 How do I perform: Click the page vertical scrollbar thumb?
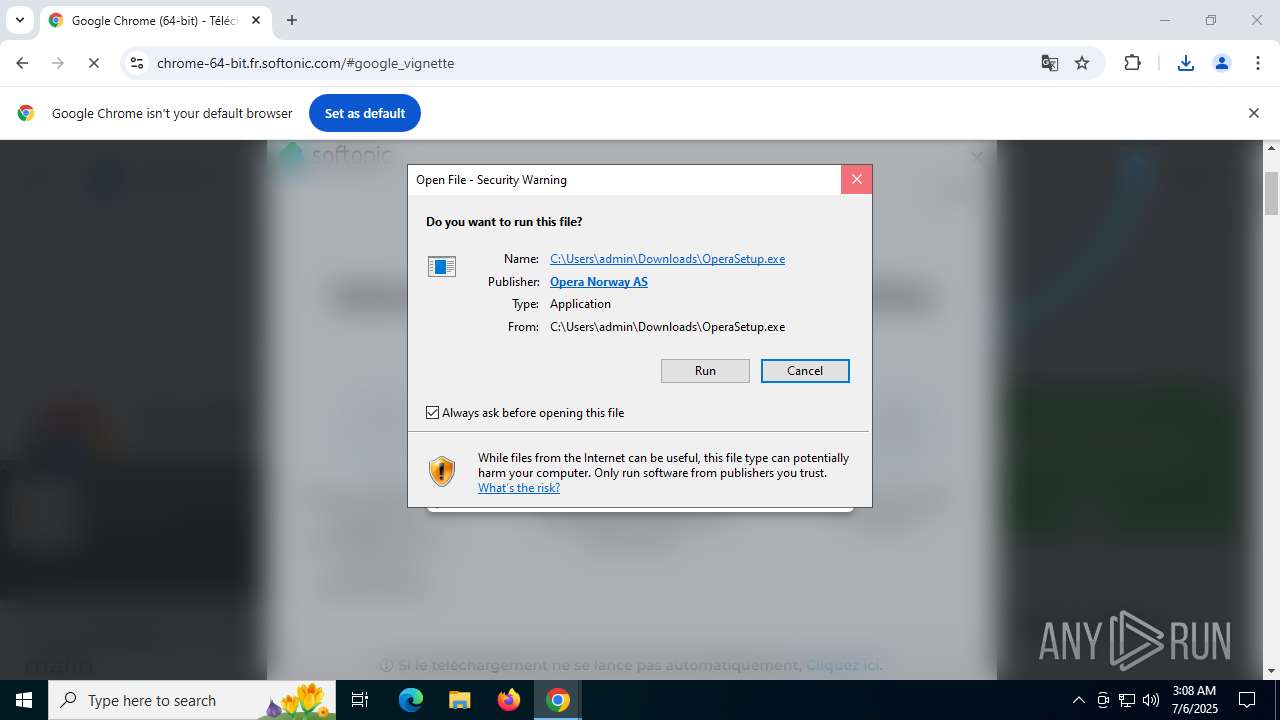[1272, 193]
